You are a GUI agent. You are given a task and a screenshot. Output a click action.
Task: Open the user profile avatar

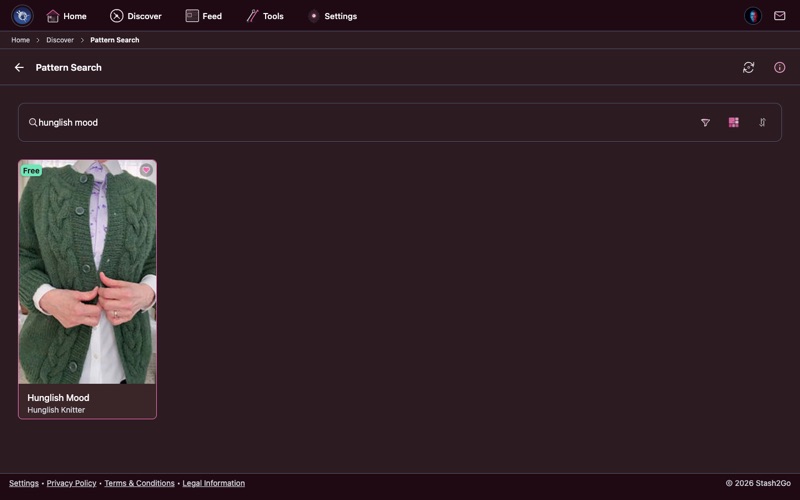click(x=753, y=16)
